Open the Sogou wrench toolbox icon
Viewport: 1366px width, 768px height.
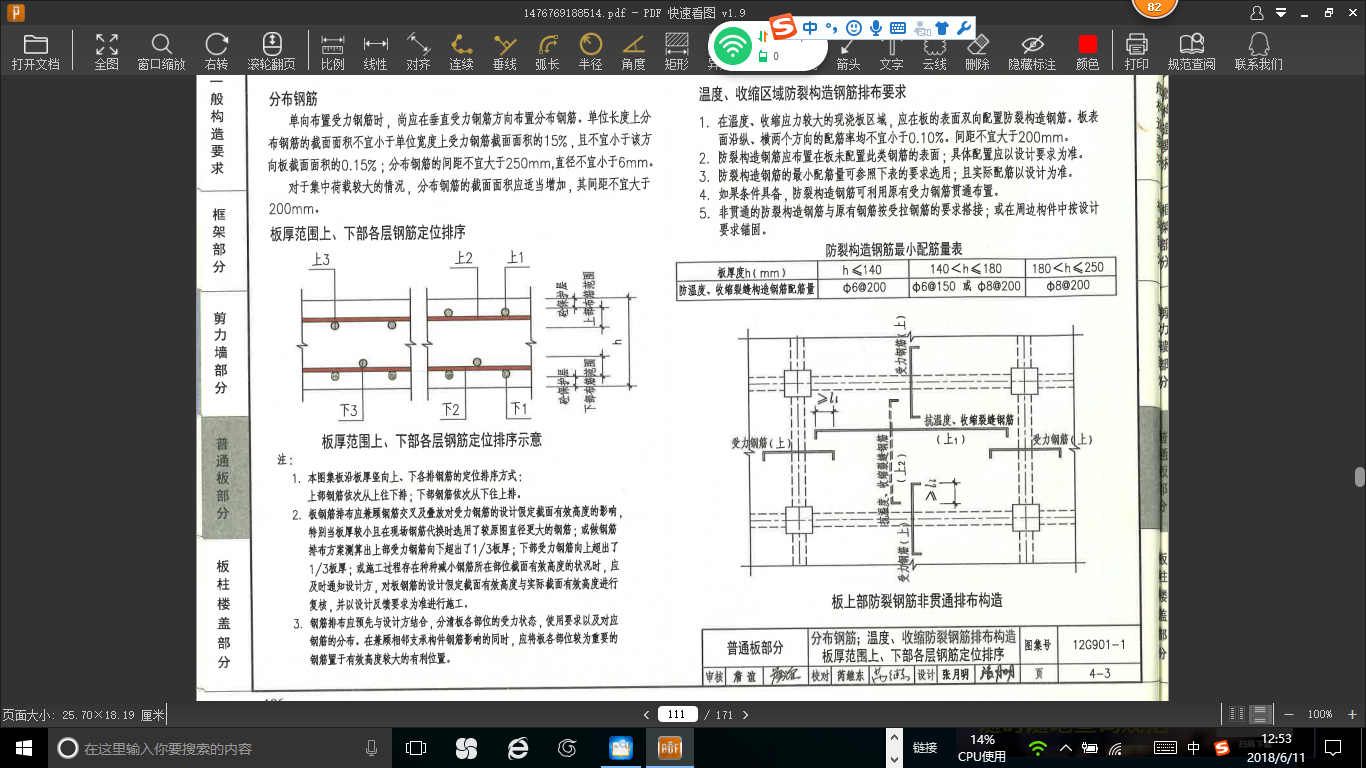coord(964,28)
